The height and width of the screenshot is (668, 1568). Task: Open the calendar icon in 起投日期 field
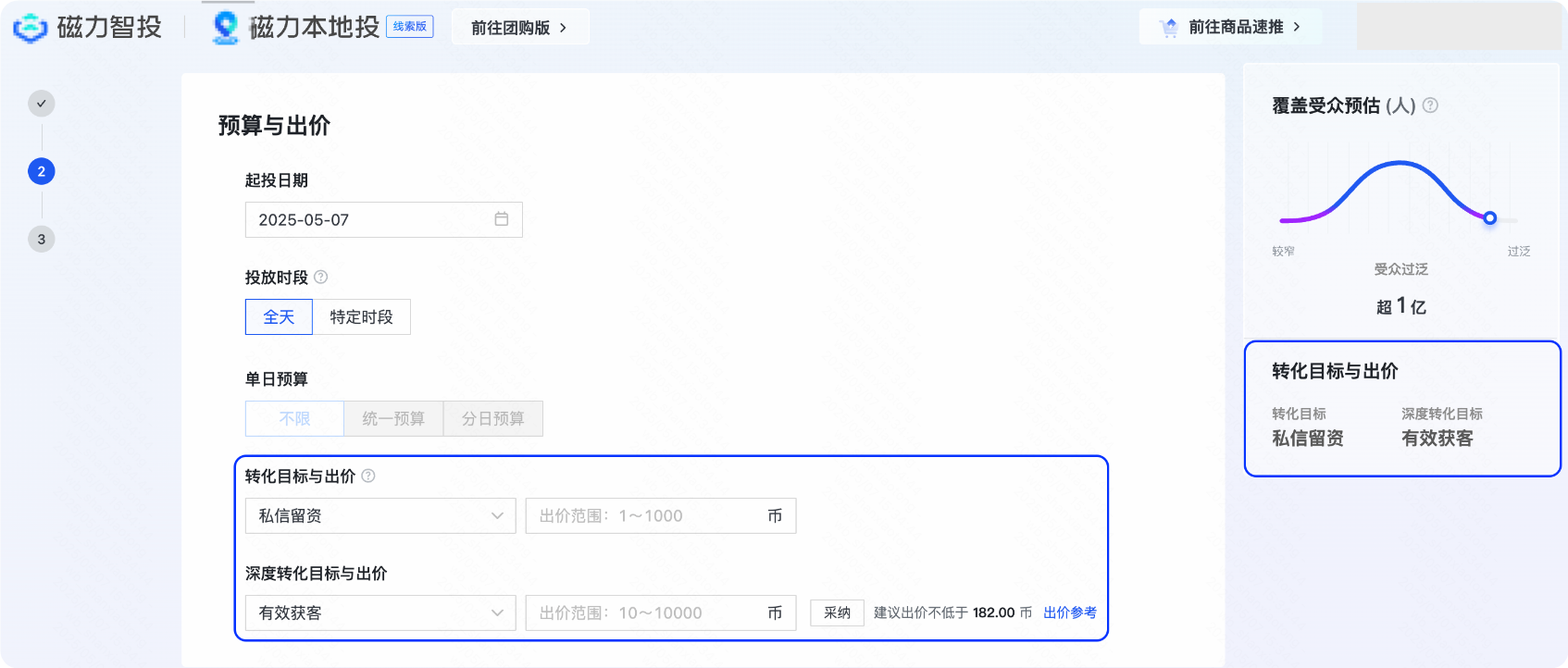click(502, 219)
